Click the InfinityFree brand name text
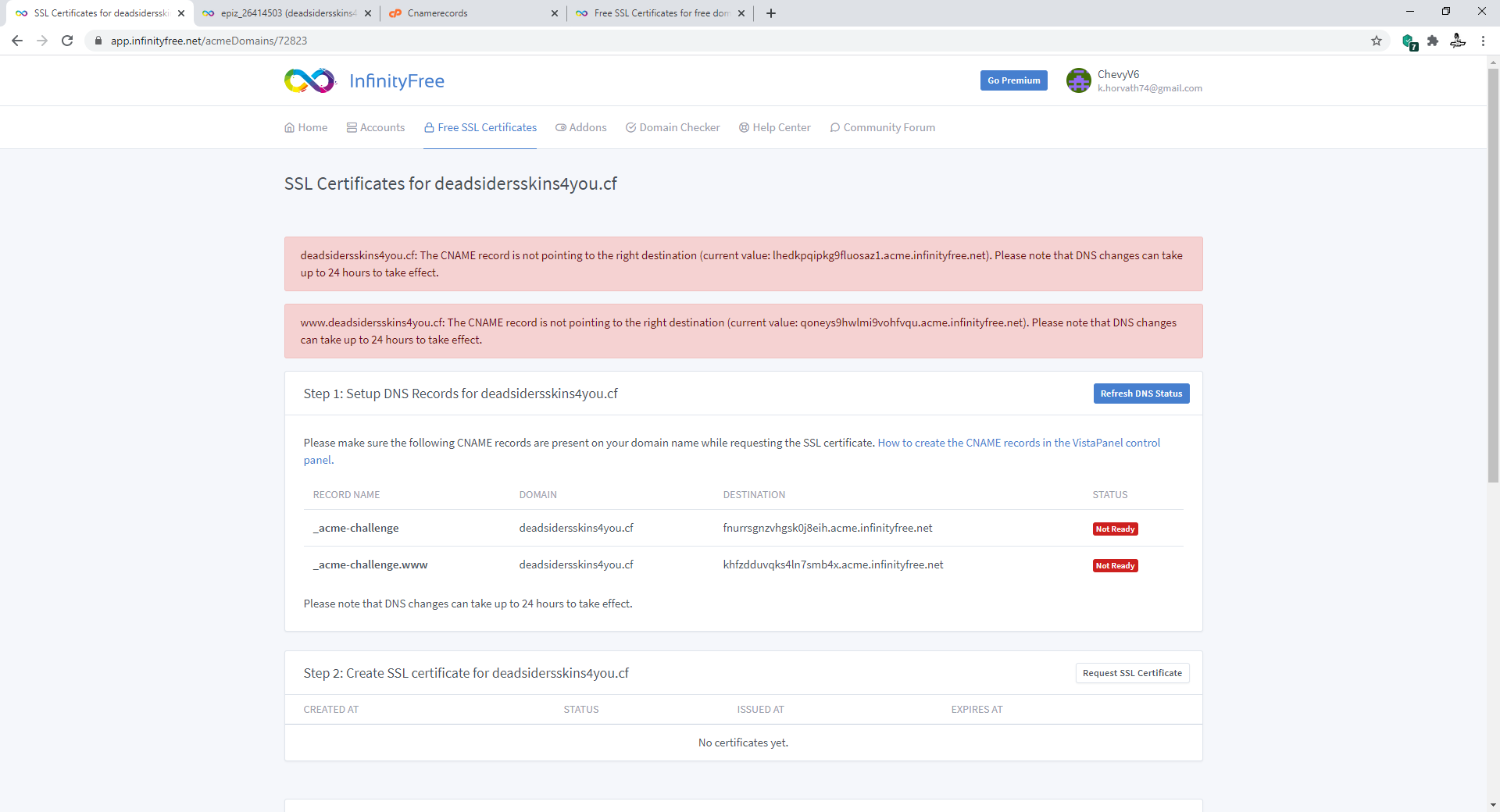1500x812 pixels. (397, 81)
